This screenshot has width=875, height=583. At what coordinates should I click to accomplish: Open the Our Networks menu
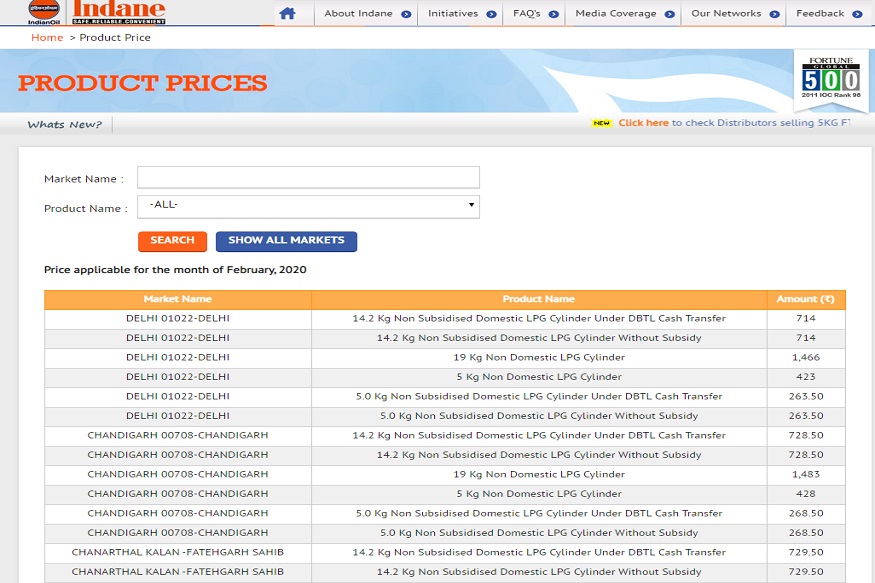click(726, 13)
